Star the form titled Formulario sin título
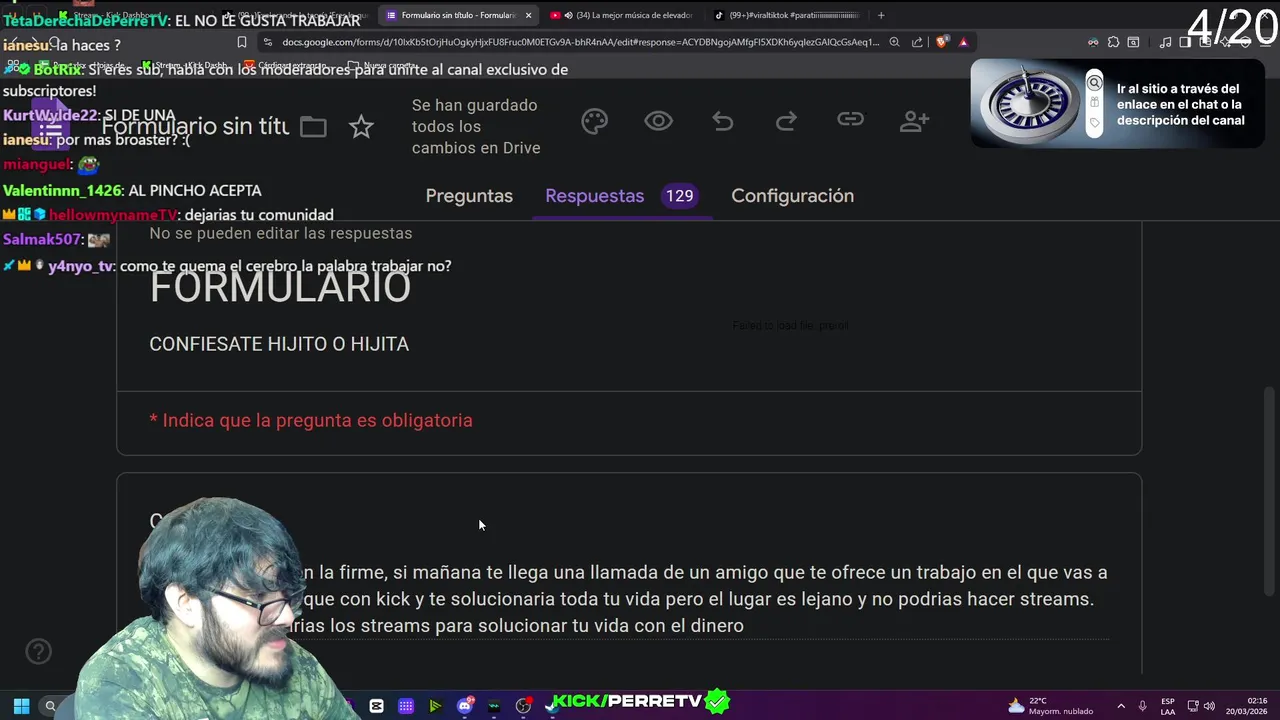Screen dimensions: 1280x720 (x=361, y=126)
